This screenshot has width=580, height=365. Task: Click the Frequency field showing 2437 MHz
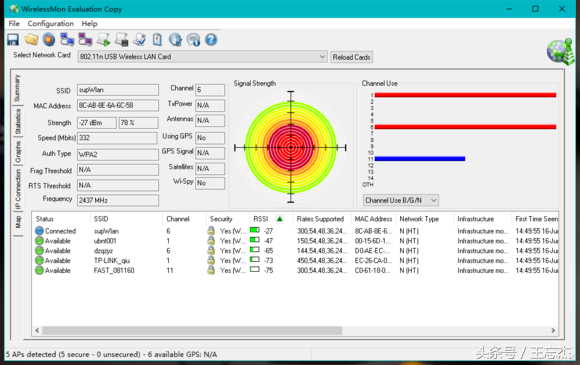coord(118,200)
